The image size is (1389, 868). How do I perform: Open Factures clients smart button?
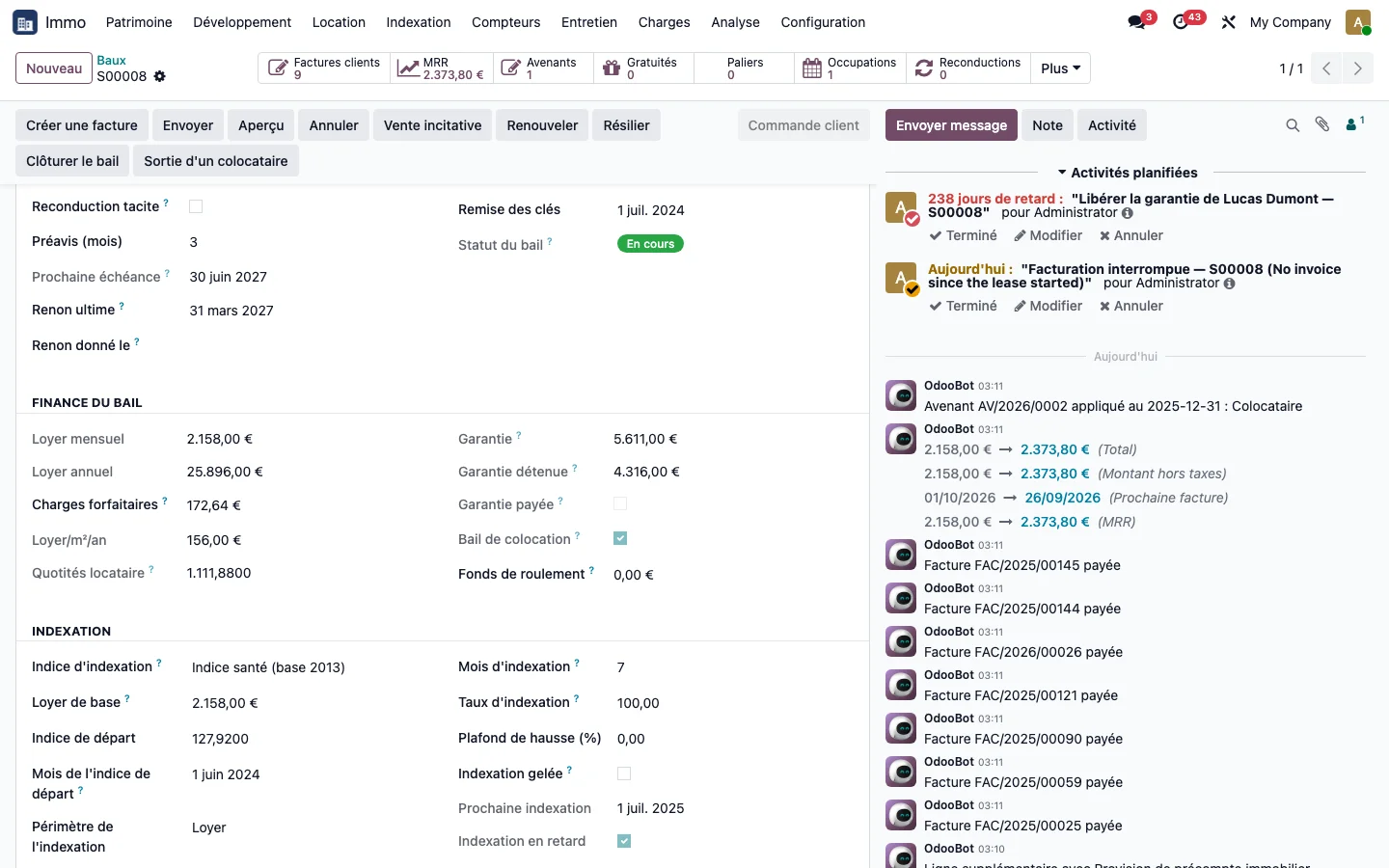click(324, 68)
